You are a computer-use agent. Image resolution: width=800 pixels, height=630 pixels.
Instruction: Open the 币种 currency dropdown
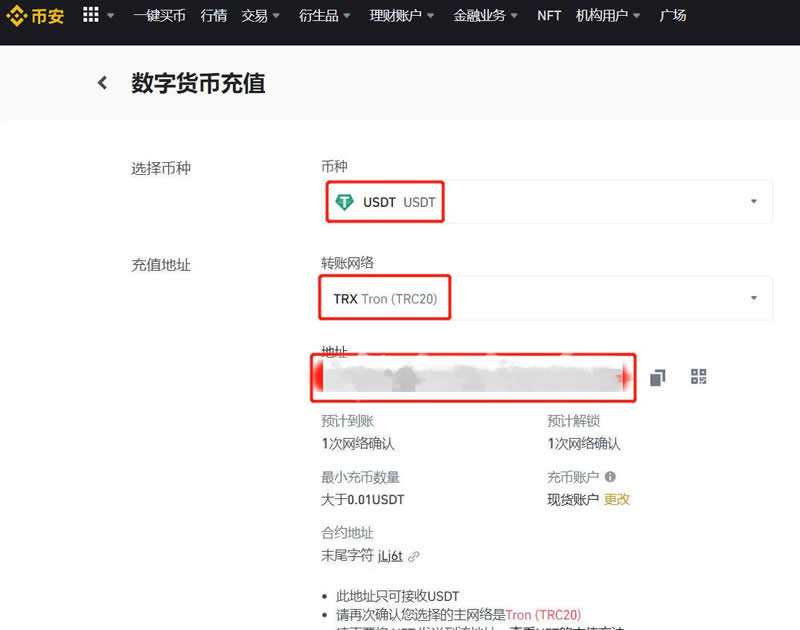(753, 201)
